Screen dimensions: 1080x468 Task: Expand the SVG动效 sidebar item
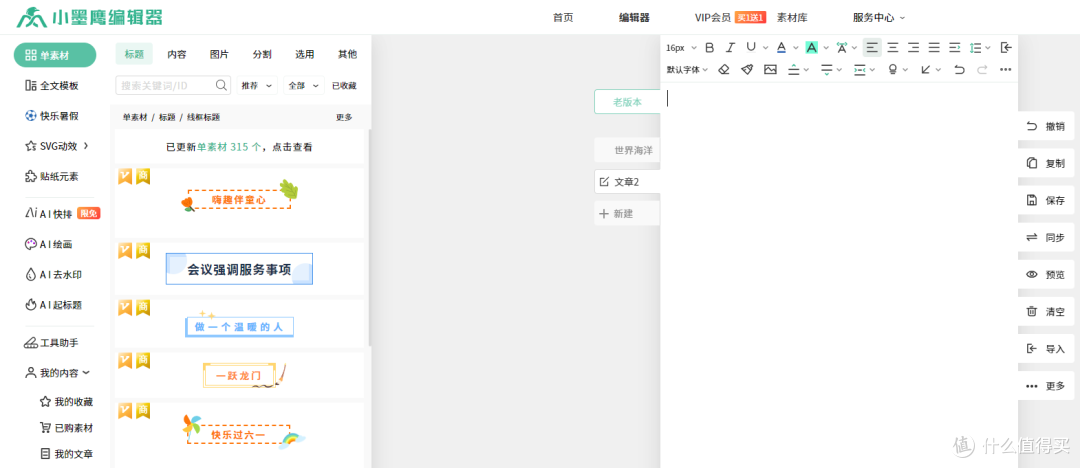(56, 146)
